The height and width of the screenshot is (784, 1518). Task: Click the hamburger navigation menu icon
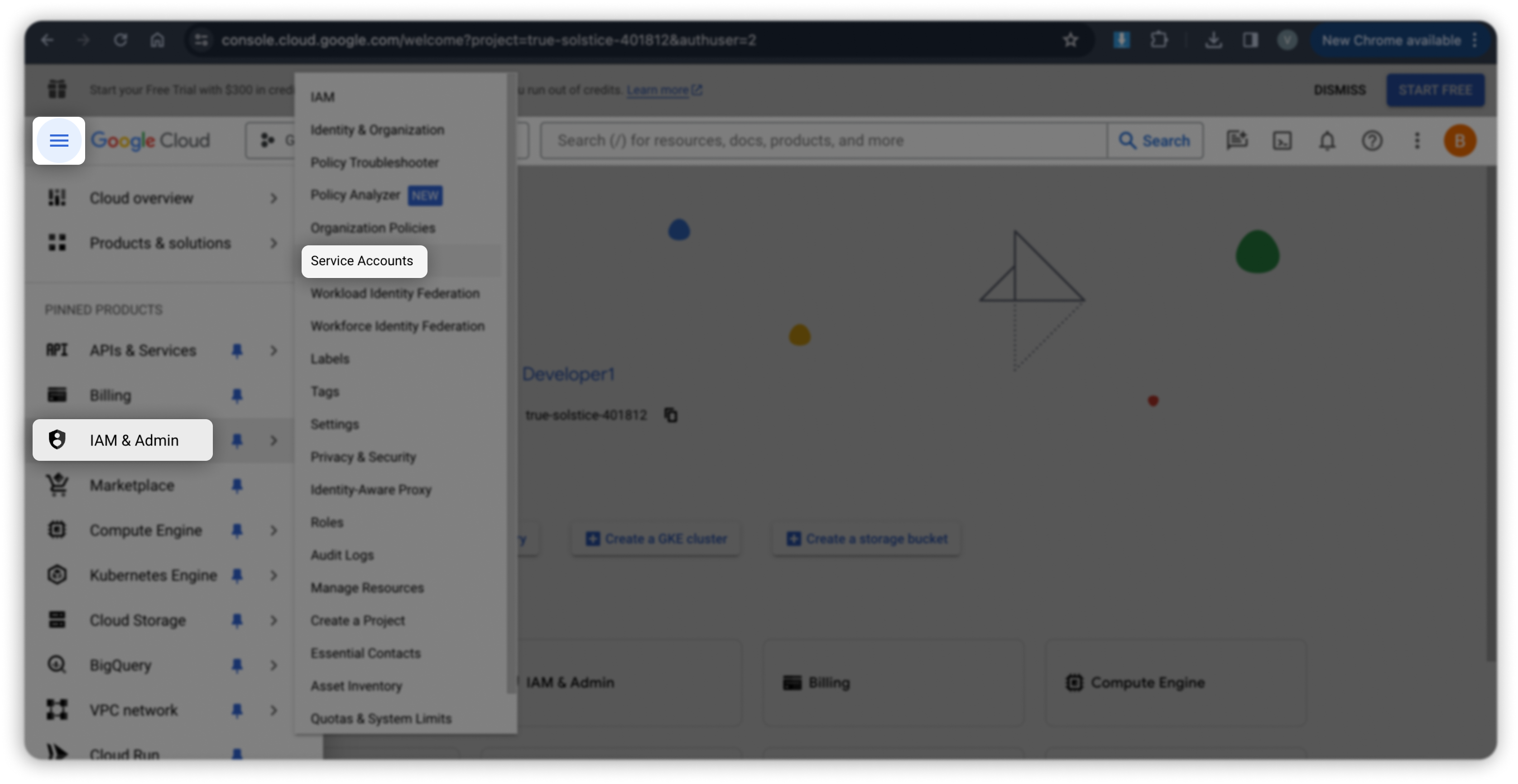pyautogui.click(x=58, y=140)
